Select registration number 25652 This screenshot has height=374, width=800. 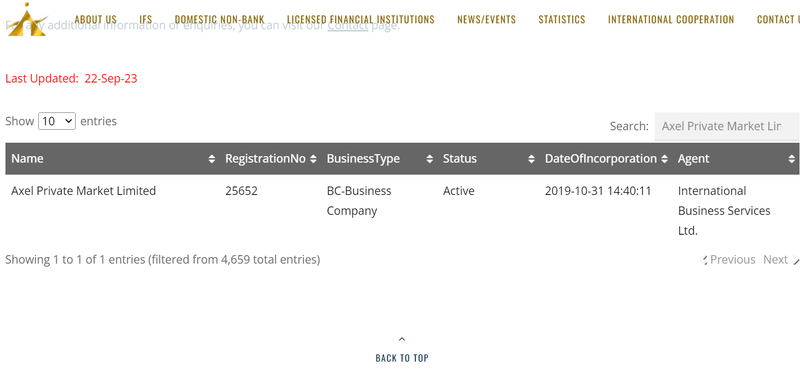[241, 191]
